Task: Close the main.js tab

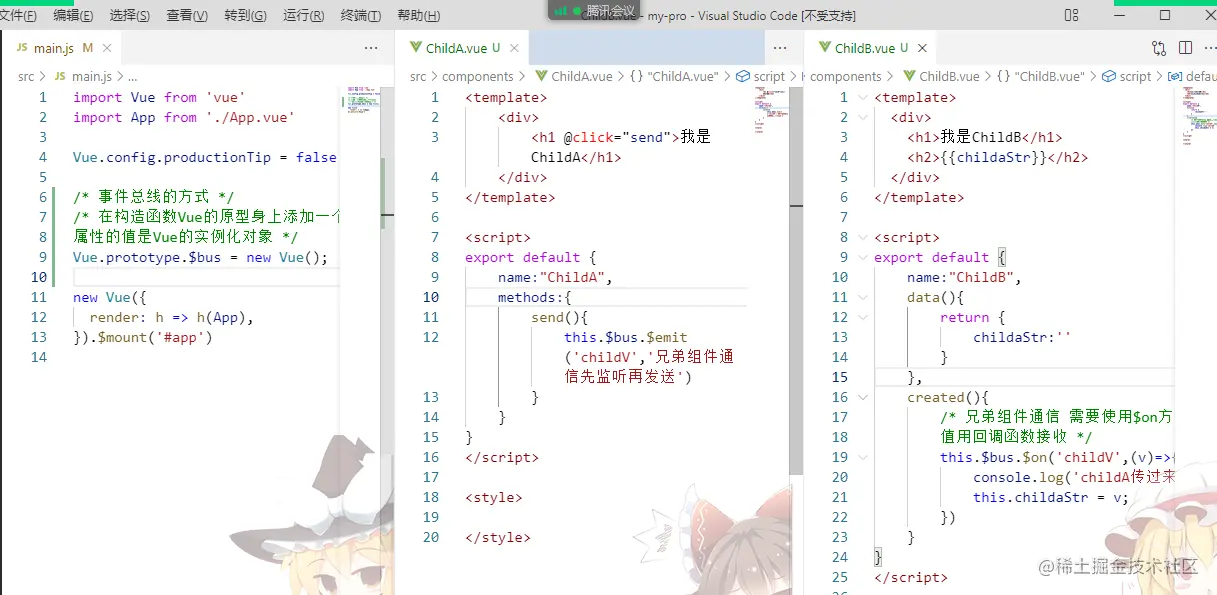Action: 107,48
